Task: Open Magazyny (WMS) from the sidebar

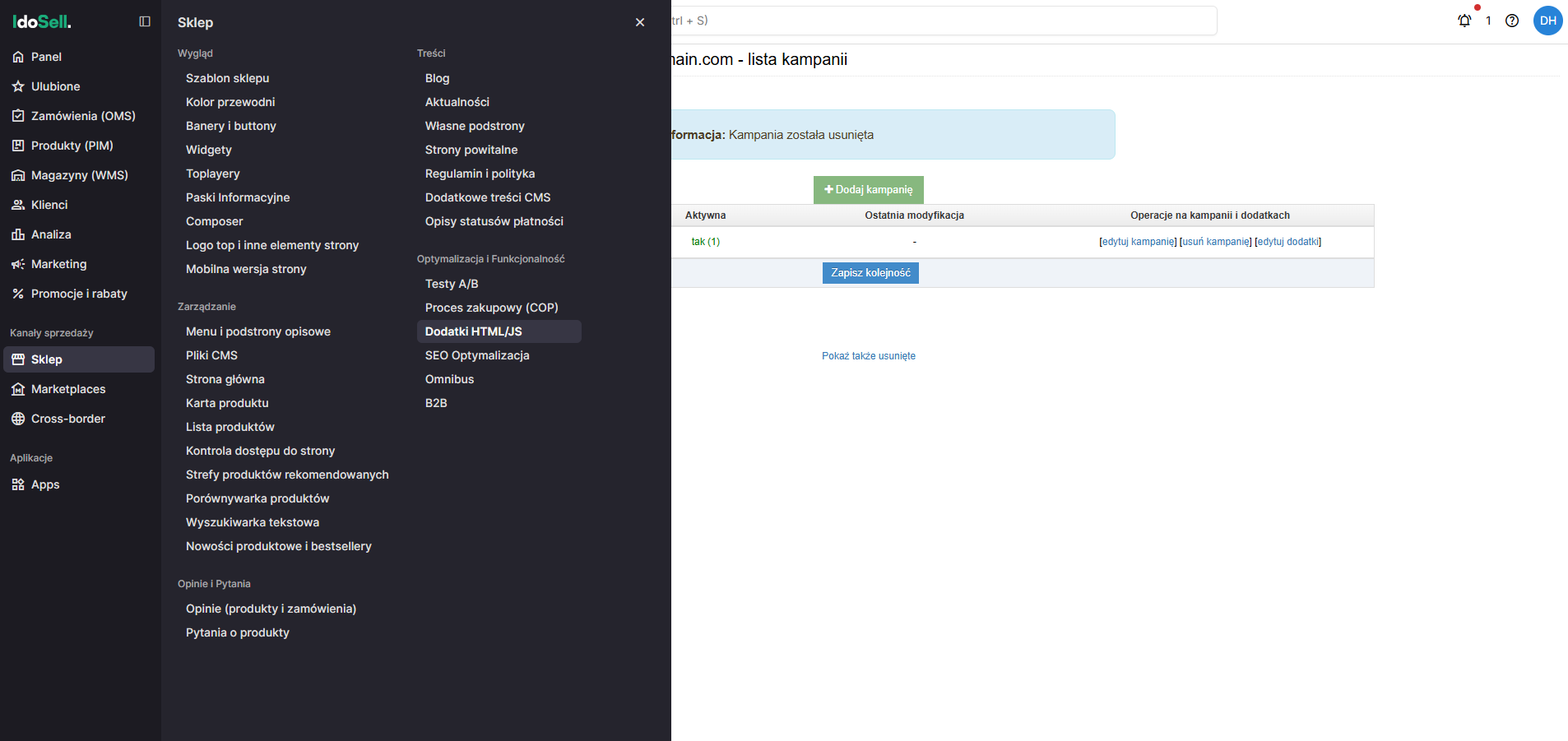Action: 79,174
